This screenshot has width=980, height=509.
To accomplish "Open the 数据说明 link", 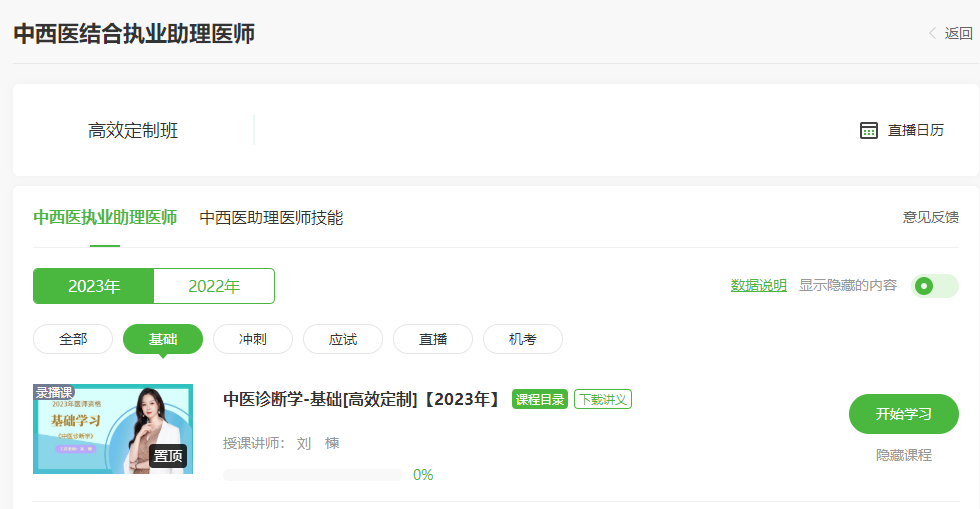I will click(x=758, y=286).
